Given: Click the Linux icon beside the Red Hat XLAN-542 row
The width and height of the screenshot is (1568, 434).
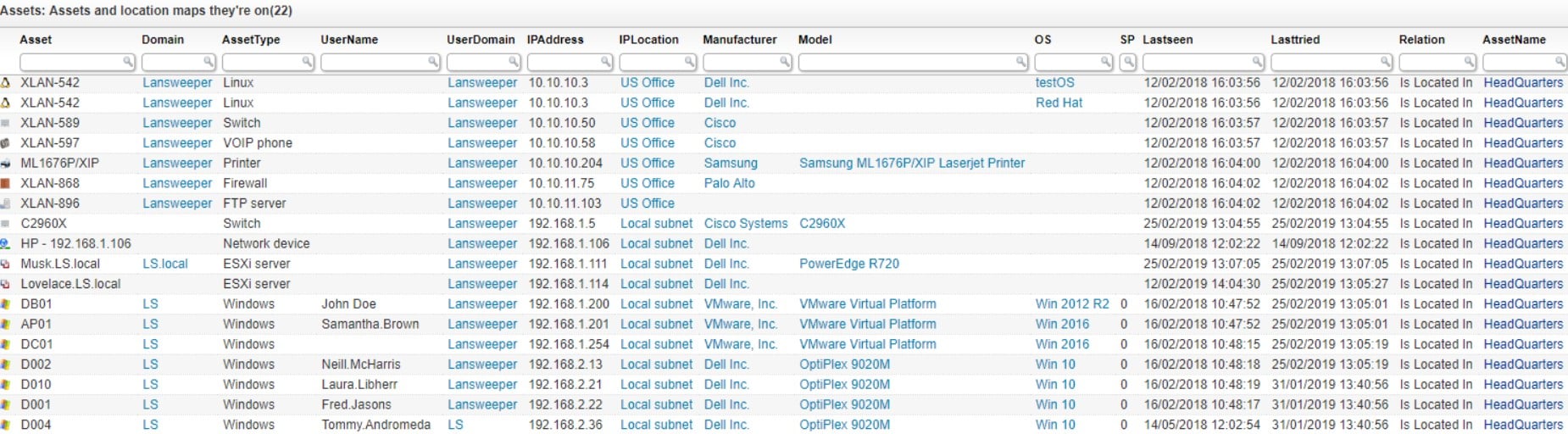Looking at the screenshot, I should coord(5,103).
